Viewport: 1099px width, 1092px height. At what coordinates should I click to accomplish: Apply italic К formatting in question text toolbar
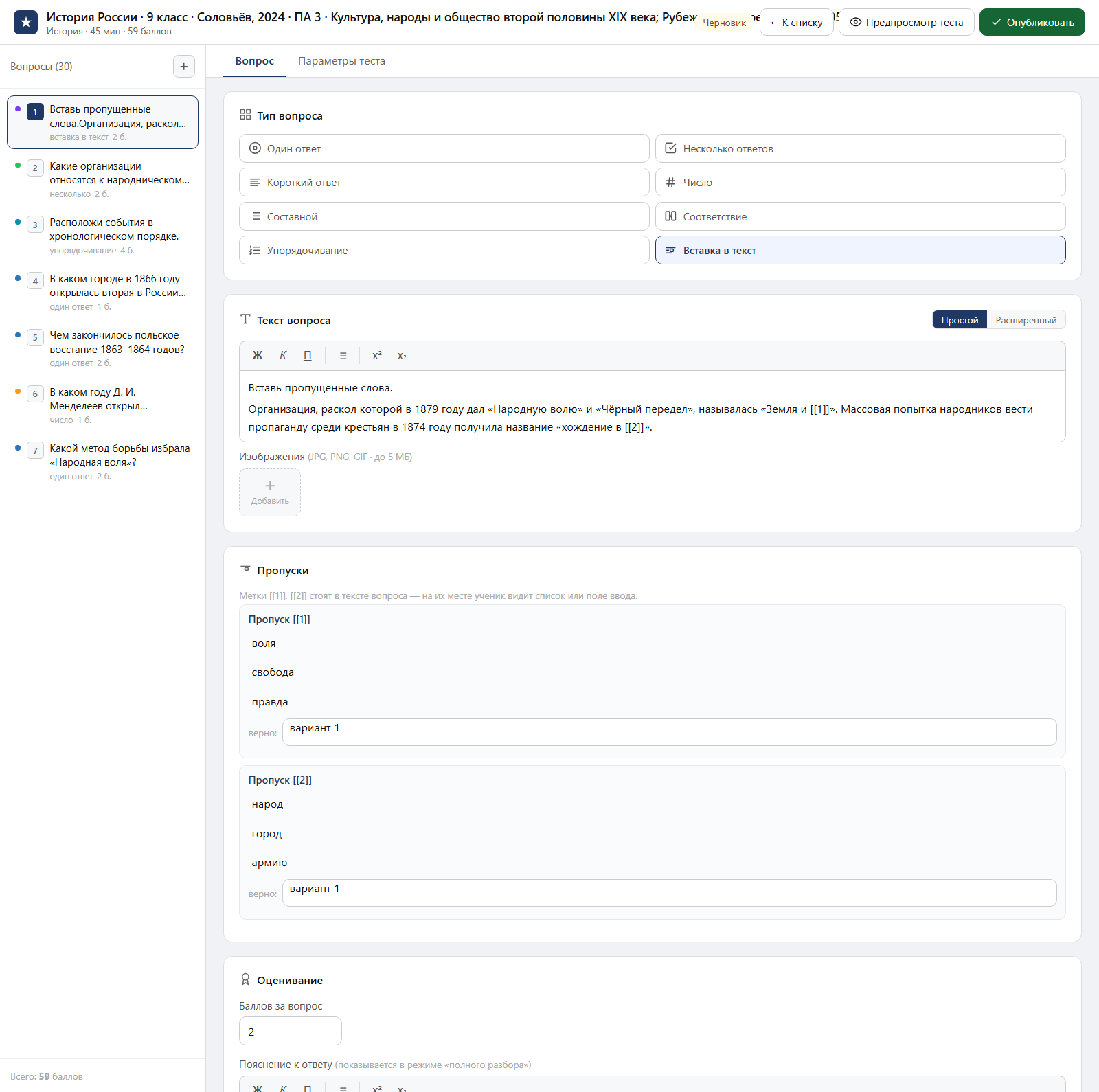[x=283, y=356]
